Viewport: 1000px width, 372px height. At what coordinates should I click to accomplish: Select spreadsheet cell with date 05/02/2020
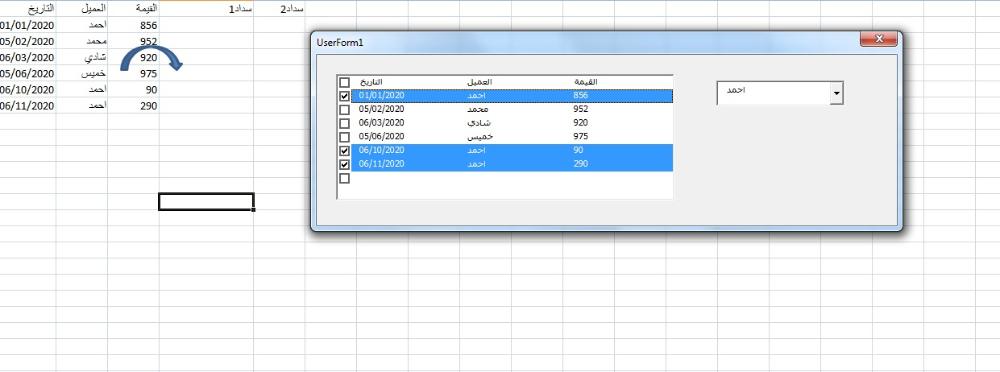point(27,41)
